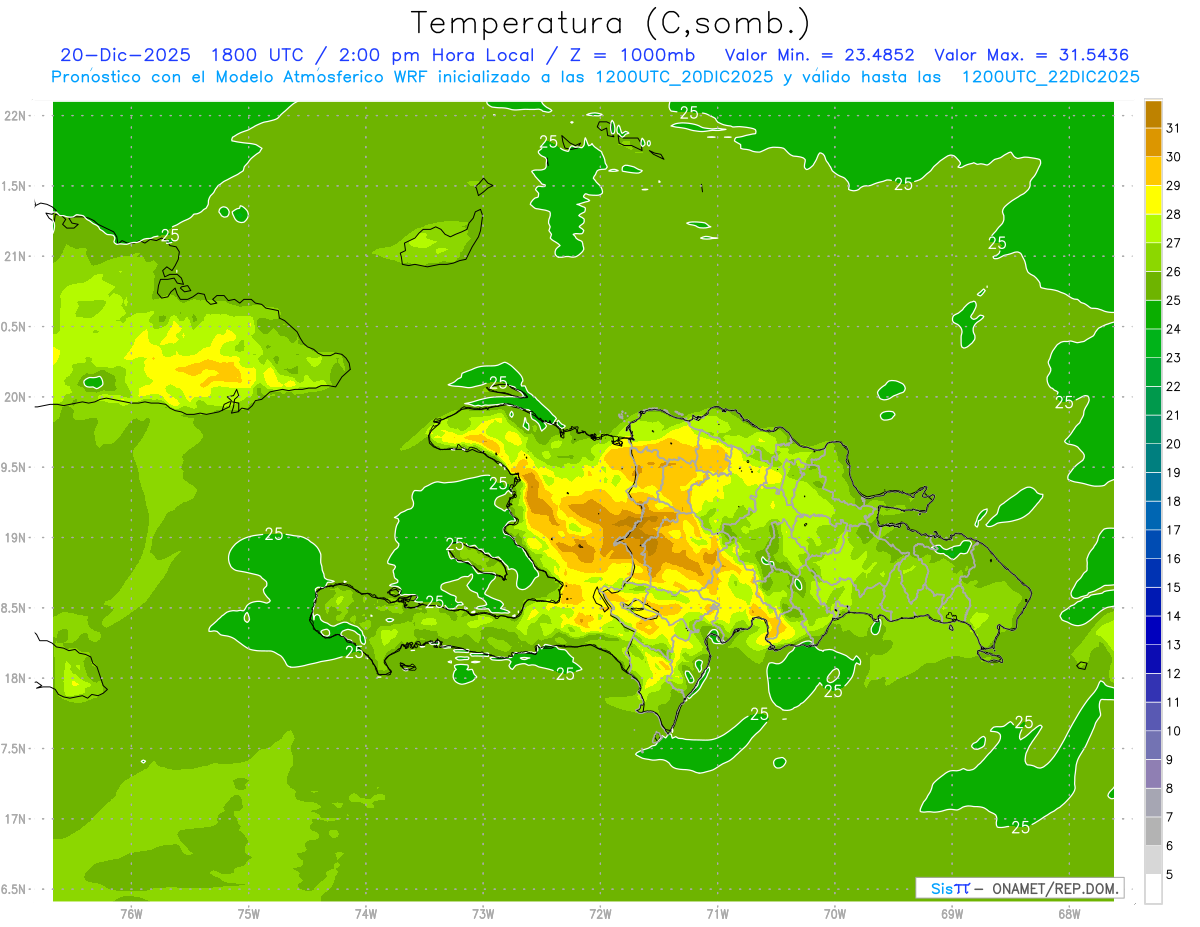Click the title "Temperatura (C,somb.)"

[610, 22]
